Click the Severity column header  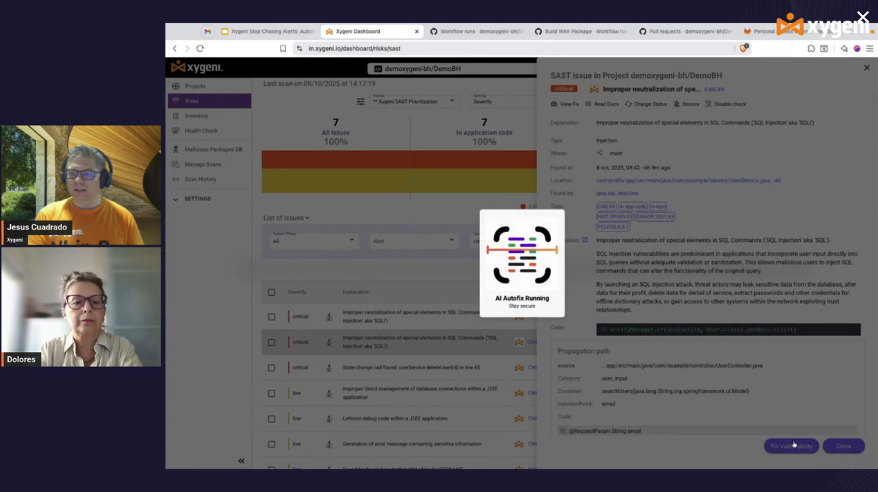(297, 292)
